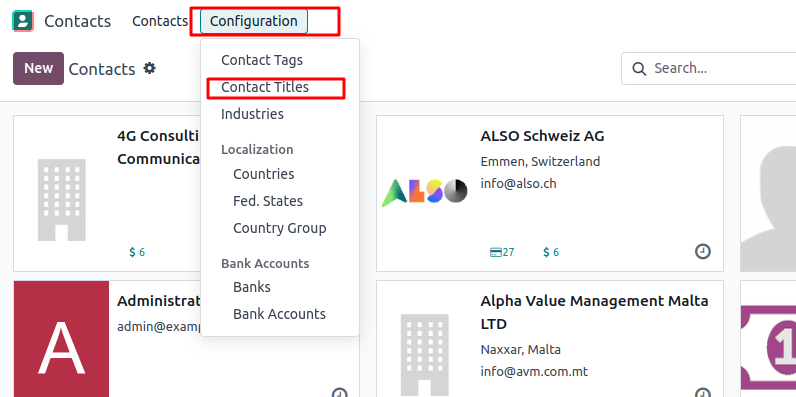Click the Contacts app logo icon
The image size is (796, 397).
(x=23, y=21)
